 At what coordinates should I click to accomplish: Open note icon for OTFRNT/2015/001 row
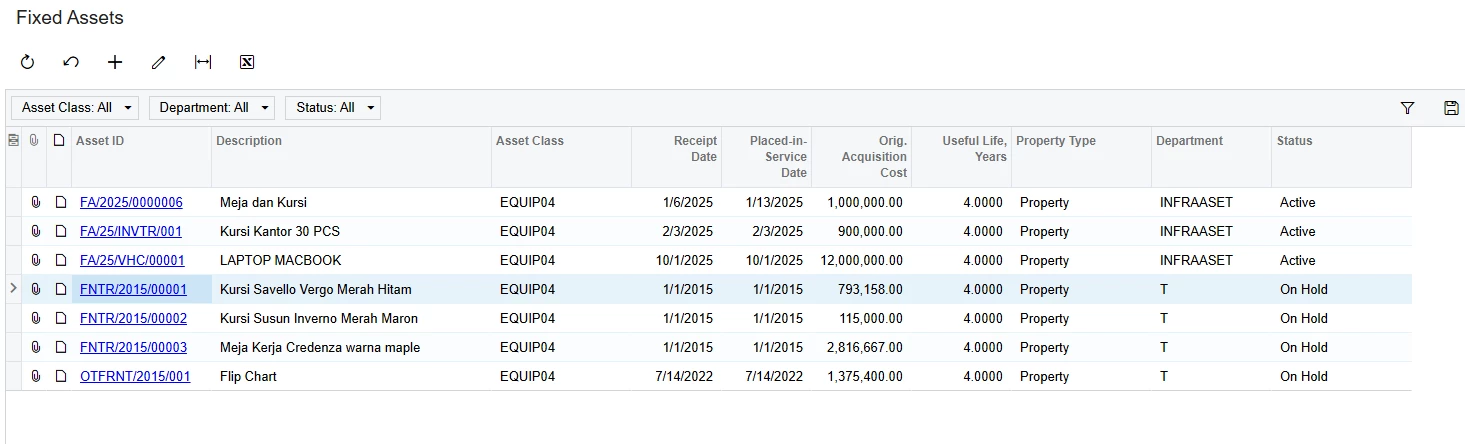point(59,377)
